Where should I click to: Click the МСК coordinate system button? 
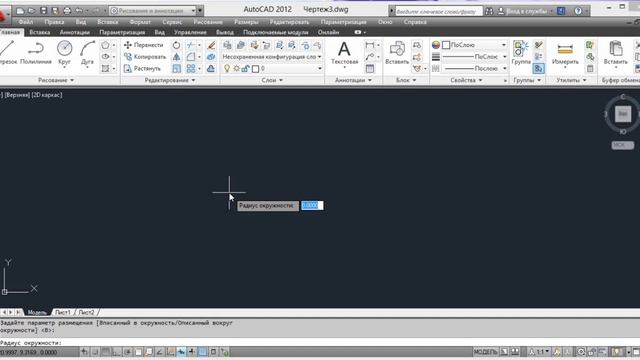(622, 145)
